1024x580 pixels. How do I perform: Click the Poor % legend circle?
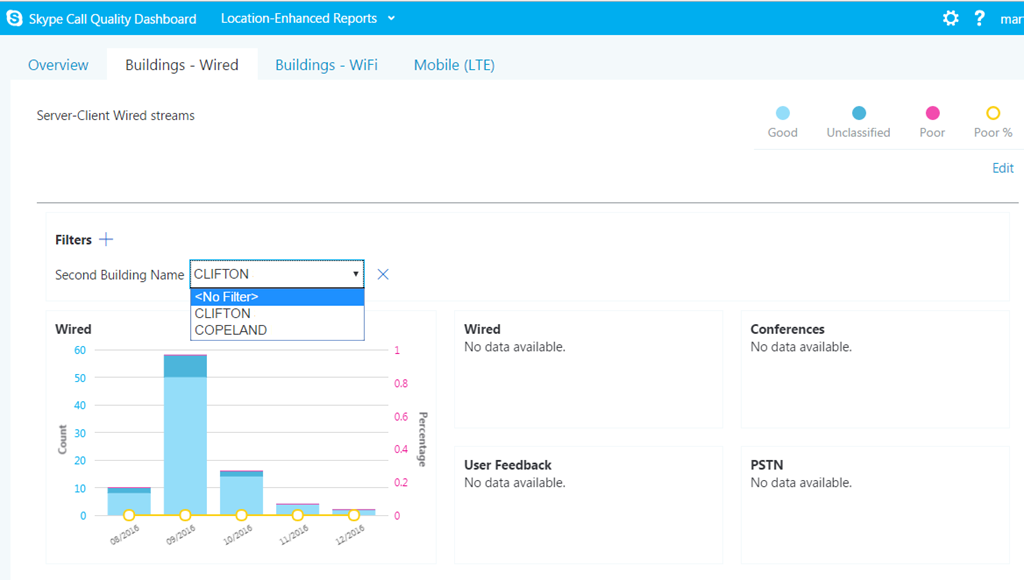pos(993,113)
